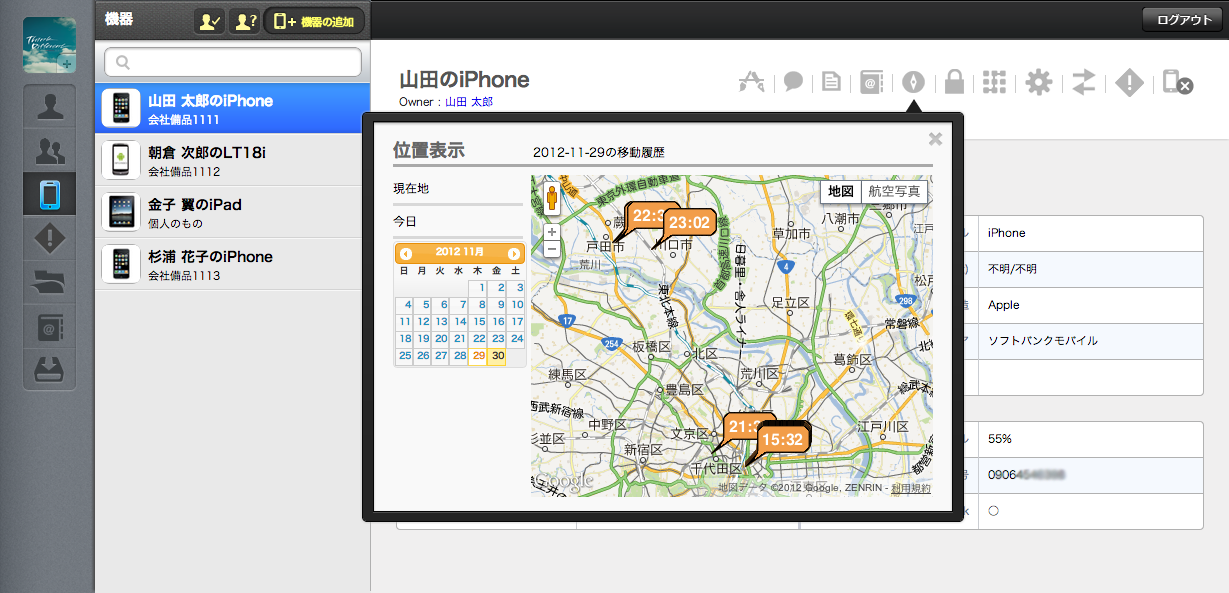Pick November 25 in the calendar
Viewport: 1229px width, 593px height.
click(x=405, y=356)
